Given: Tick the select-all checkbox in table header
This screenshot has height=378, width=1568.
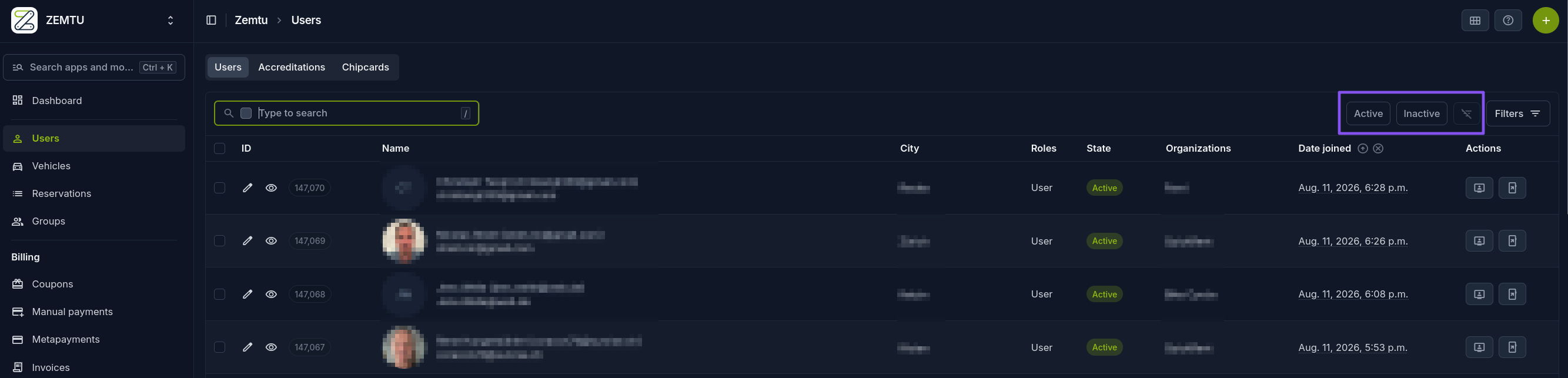Looking at the screenshot, I should [x=220, y=149].
